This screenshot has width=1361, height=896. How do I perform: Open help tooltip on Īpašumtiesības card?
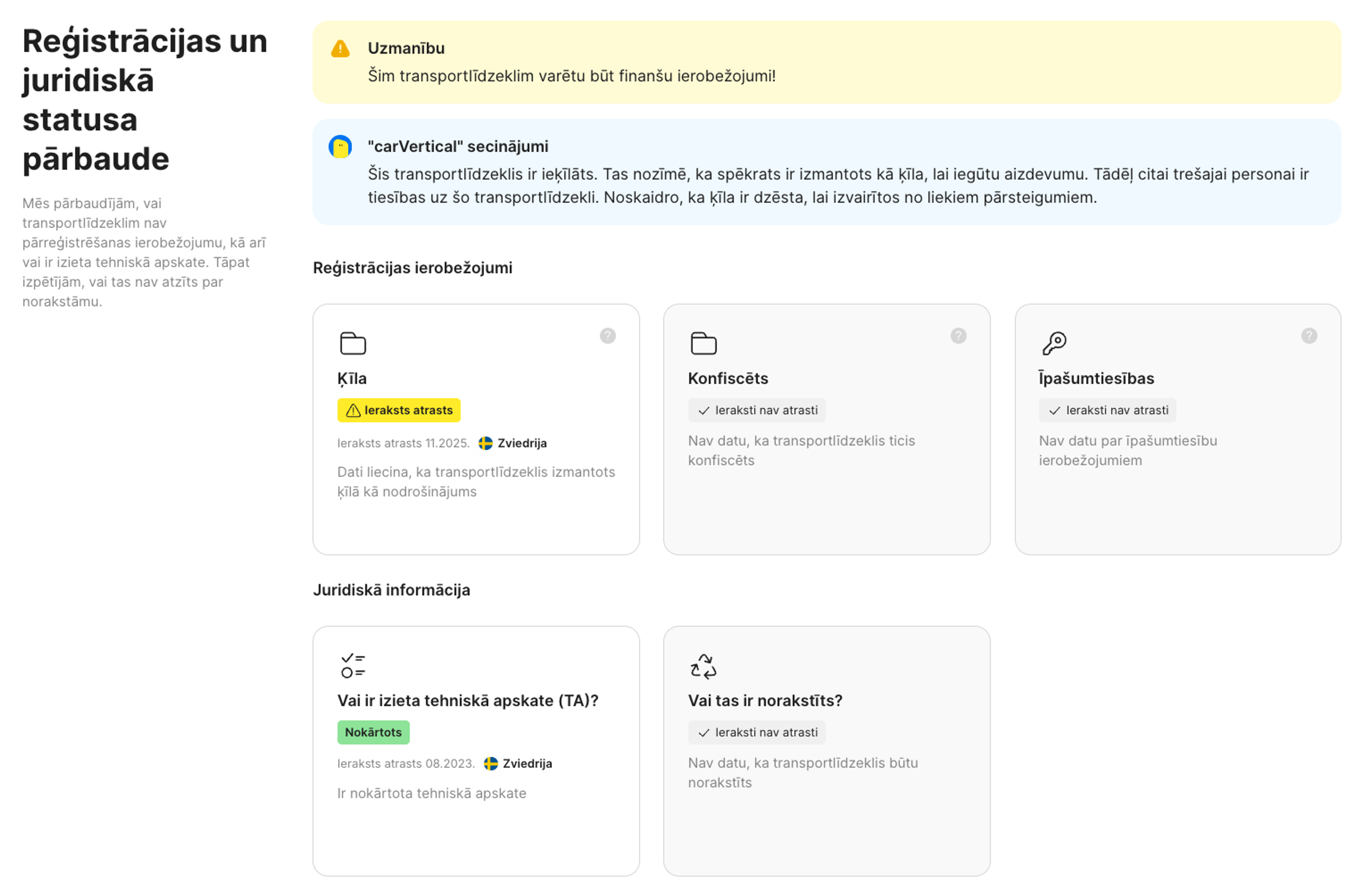pyautogui.click(x=1309, y=336)
